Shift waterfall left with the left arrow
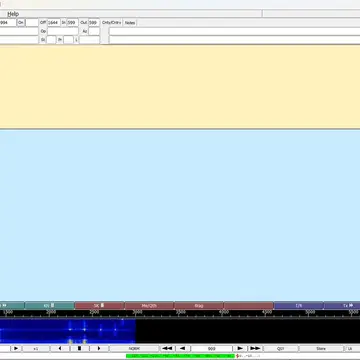Image resolution: width=360 pixels, height=360 pixels. (x=60, y=348)
